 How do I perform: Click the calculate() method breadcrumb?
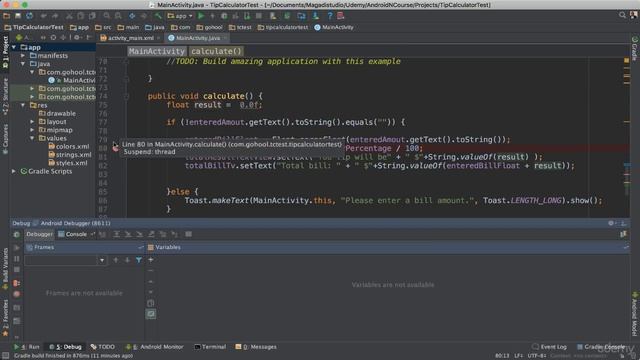pos(216,51)
